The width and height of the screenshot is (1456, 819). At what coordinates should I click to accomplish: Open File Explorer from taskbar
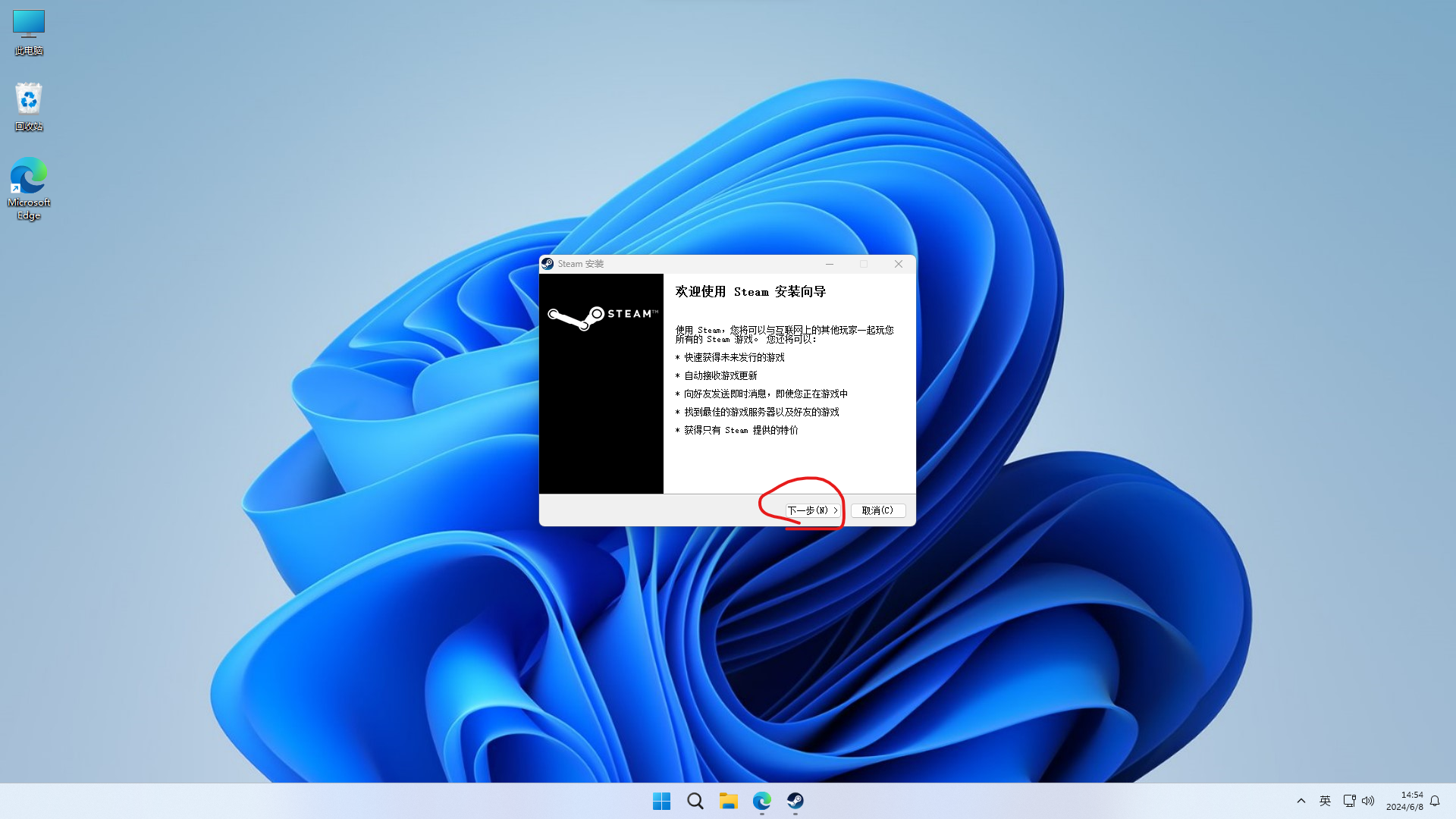coord(728,801)
